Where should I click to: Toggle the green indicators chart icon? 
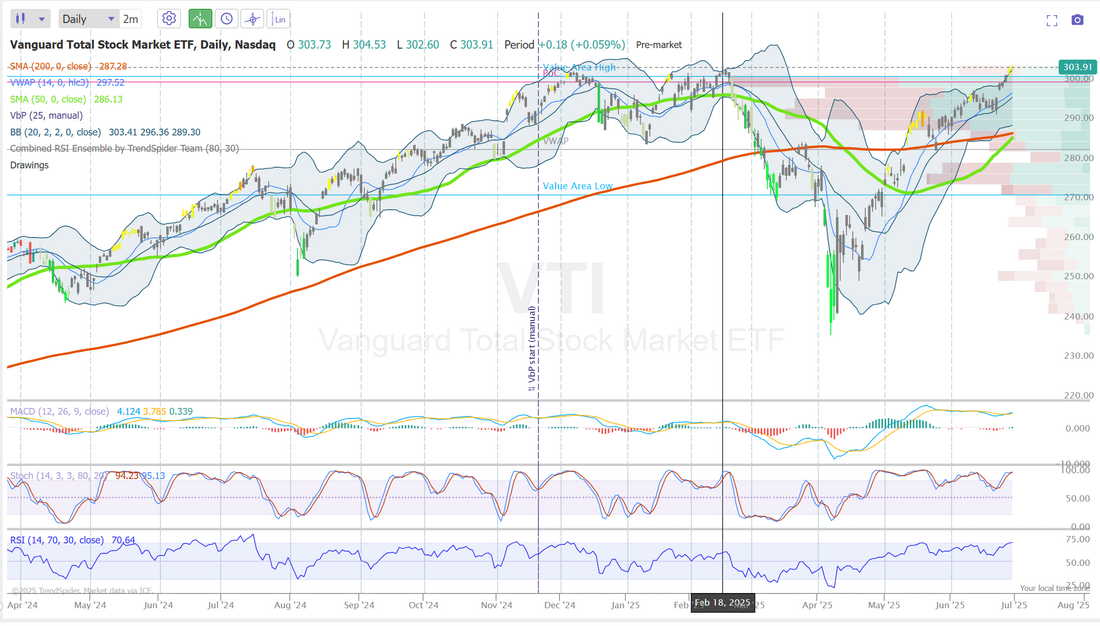point(200,19)
